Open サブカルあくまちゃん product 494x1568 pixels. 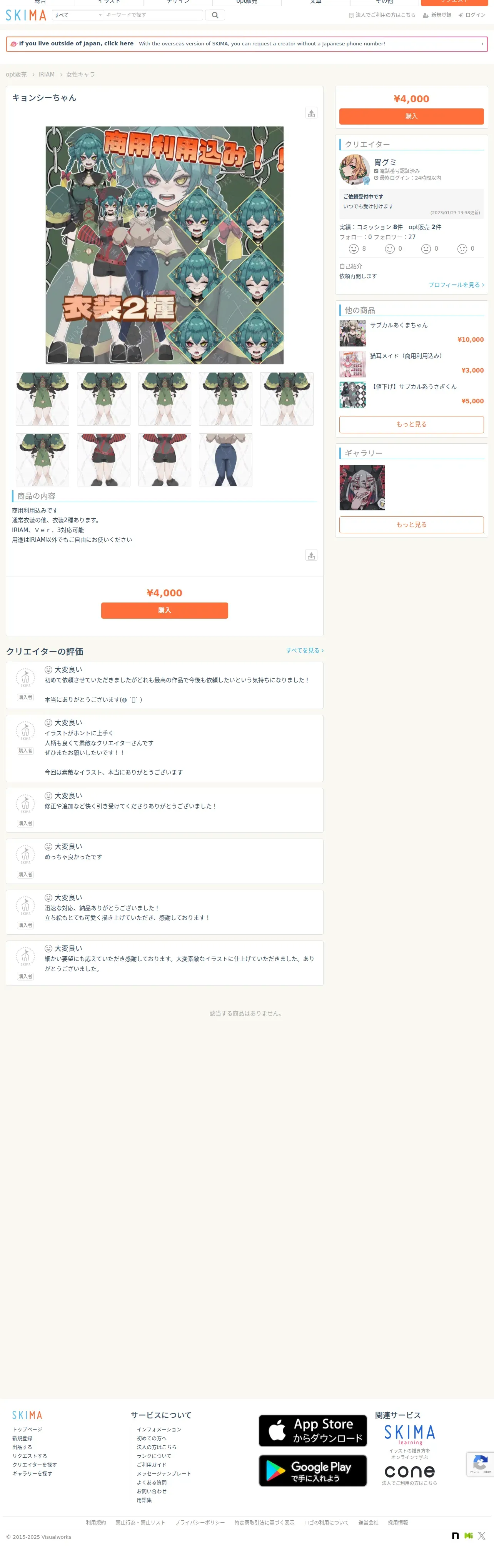tap(399, 326)
